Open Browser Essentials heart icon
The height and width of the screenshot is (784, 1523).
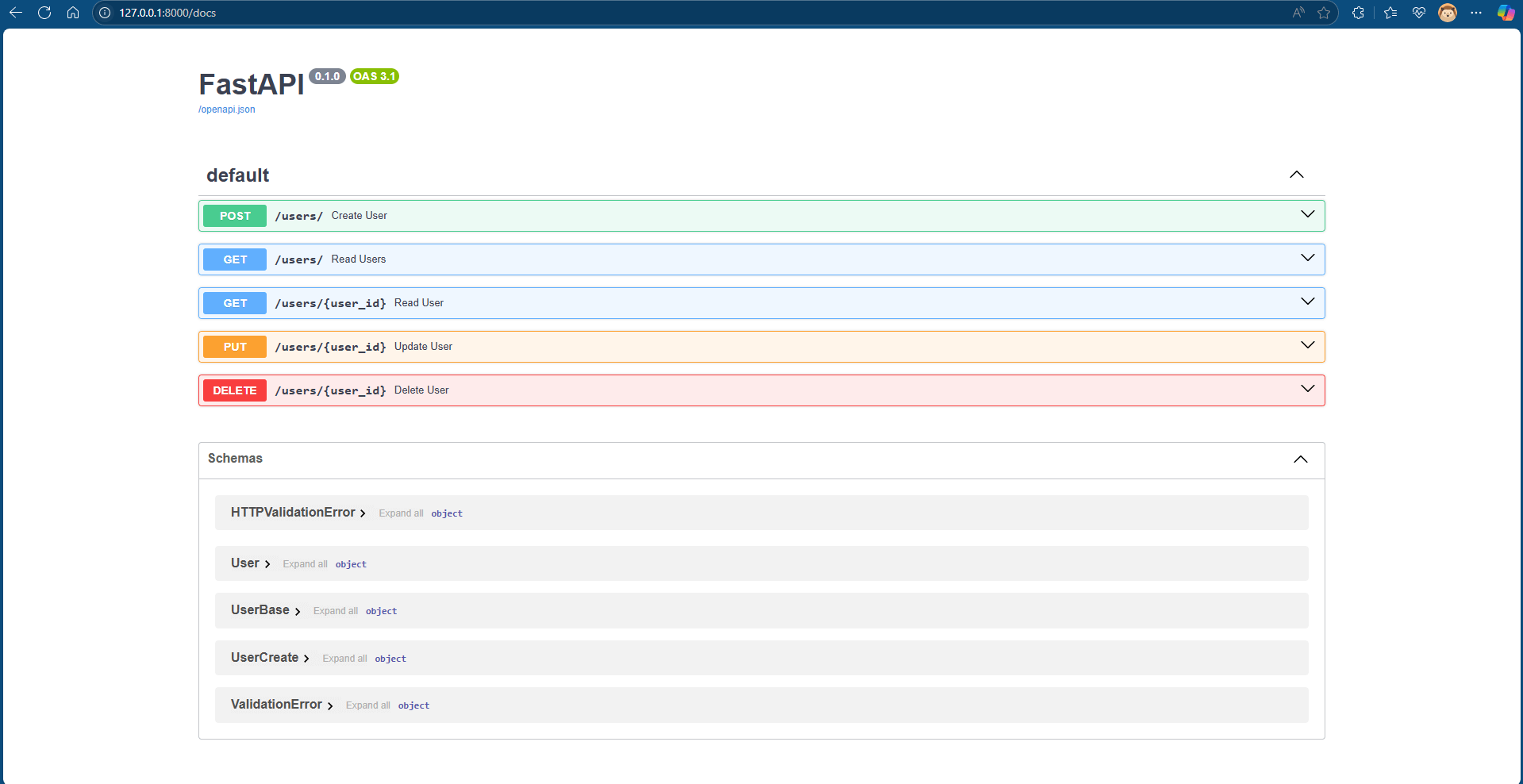(x=1419, y=13)
